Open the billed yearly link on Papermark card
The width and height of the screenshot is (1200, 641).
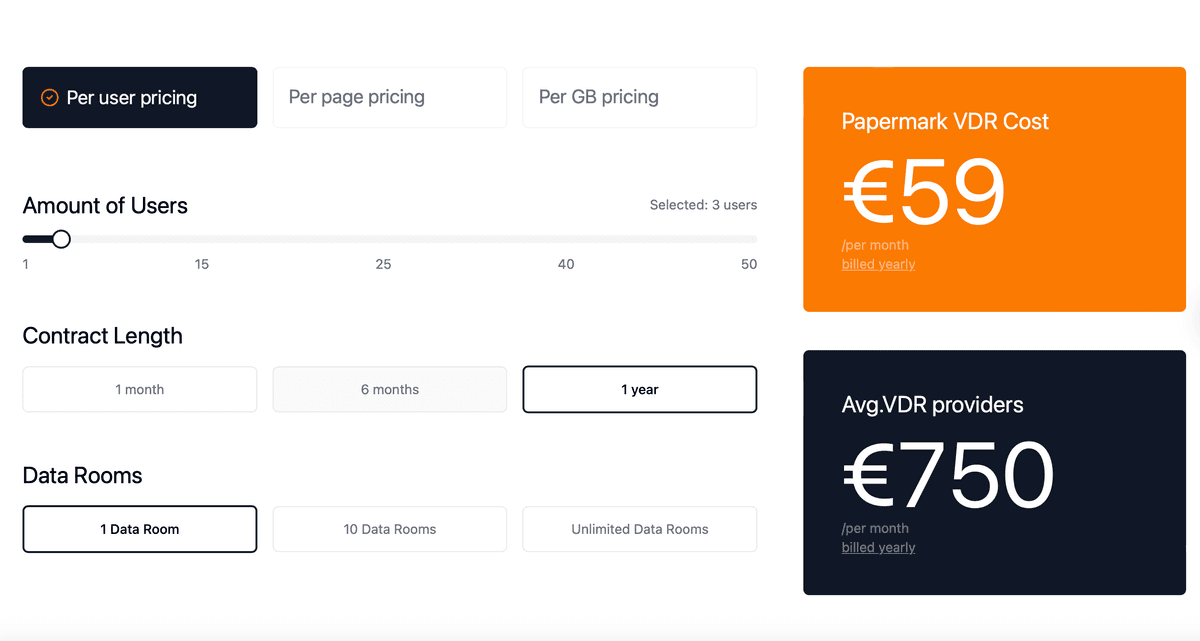(878, 264)
